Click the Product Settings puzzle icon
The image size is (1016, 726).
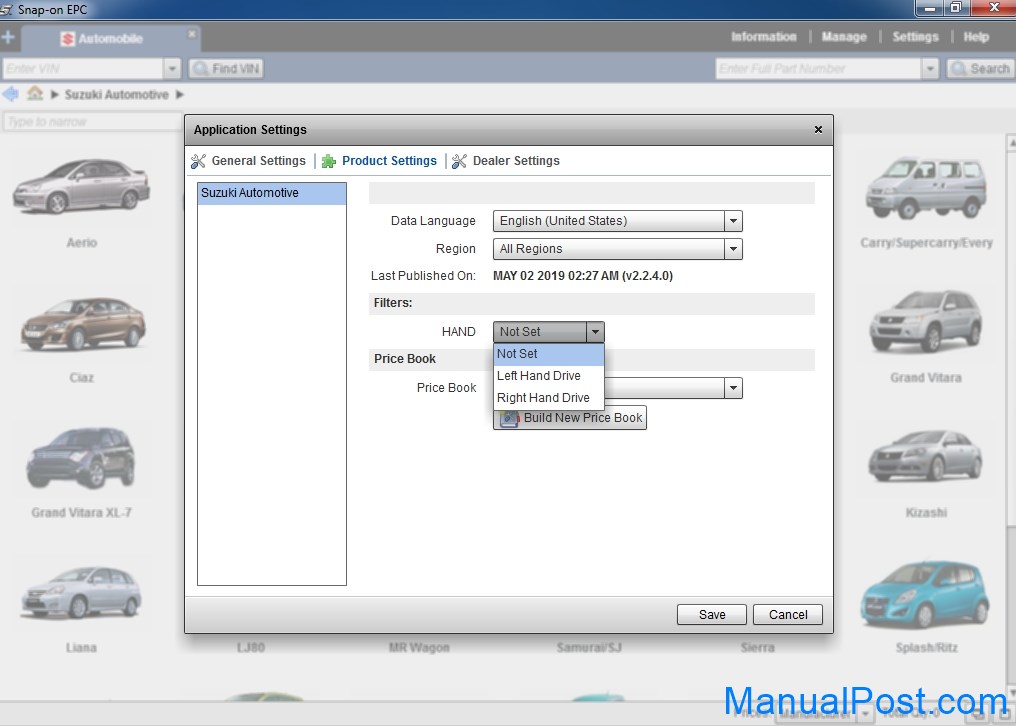[x=329, y=161]
